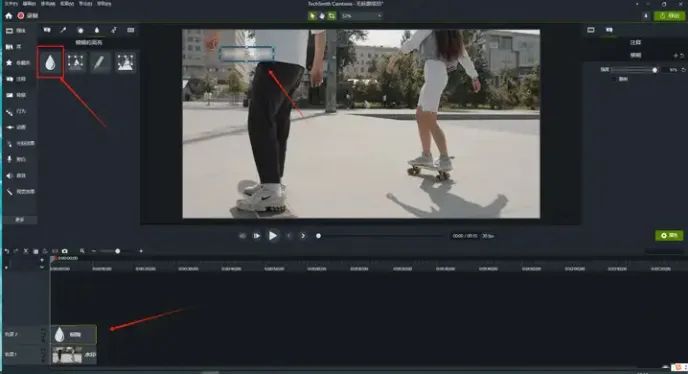Screen dimensions: 688x374
Task: Step forward with play-next-frame button
Action: pos(257,236)
